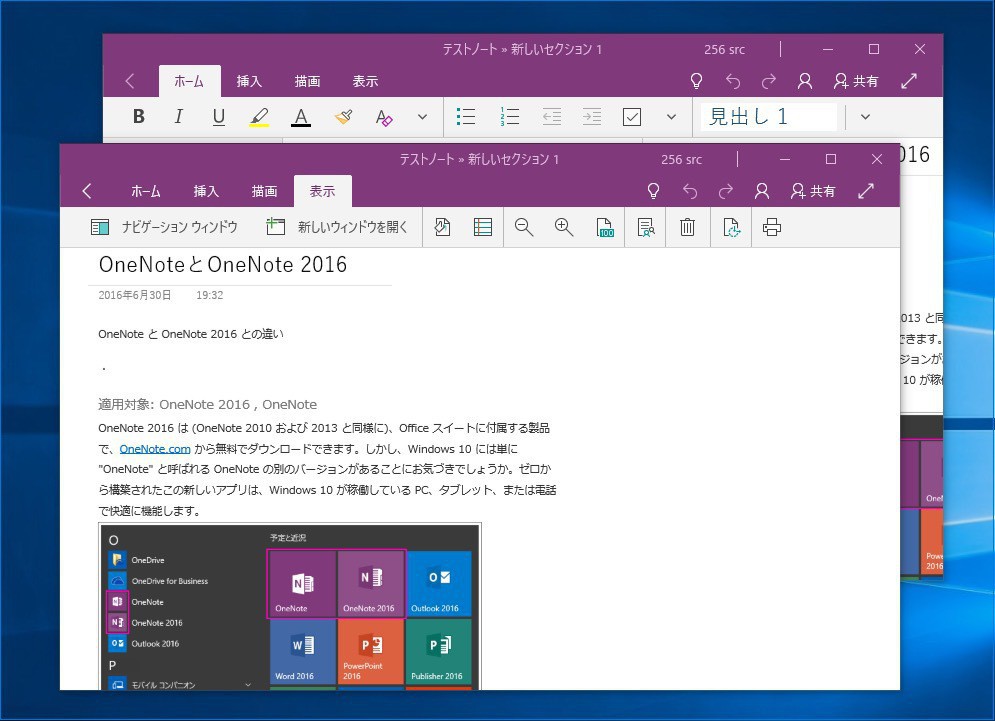The height and width of the screenshot is (721, 995).
Task: Click the zoom out magnifier icon
Action: coord(523,227)
